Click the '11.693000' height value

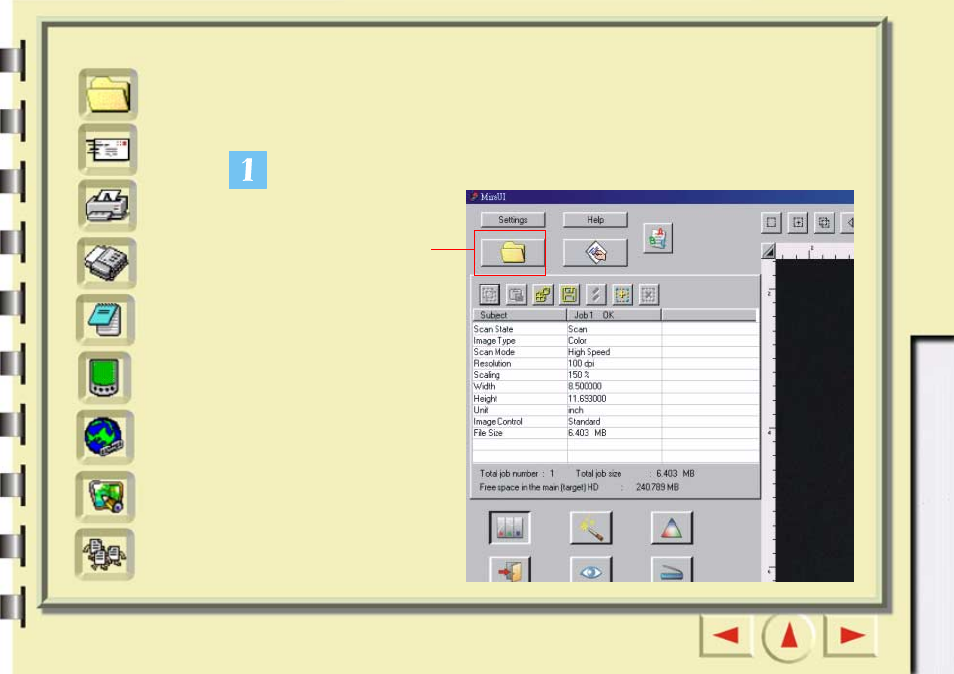pyautogui.click(x=587, y=399)
